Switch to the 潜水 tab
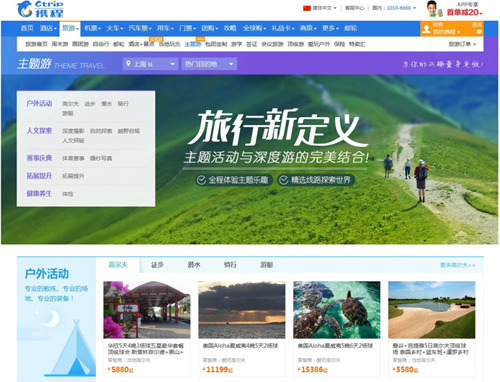 pos(194,265)
